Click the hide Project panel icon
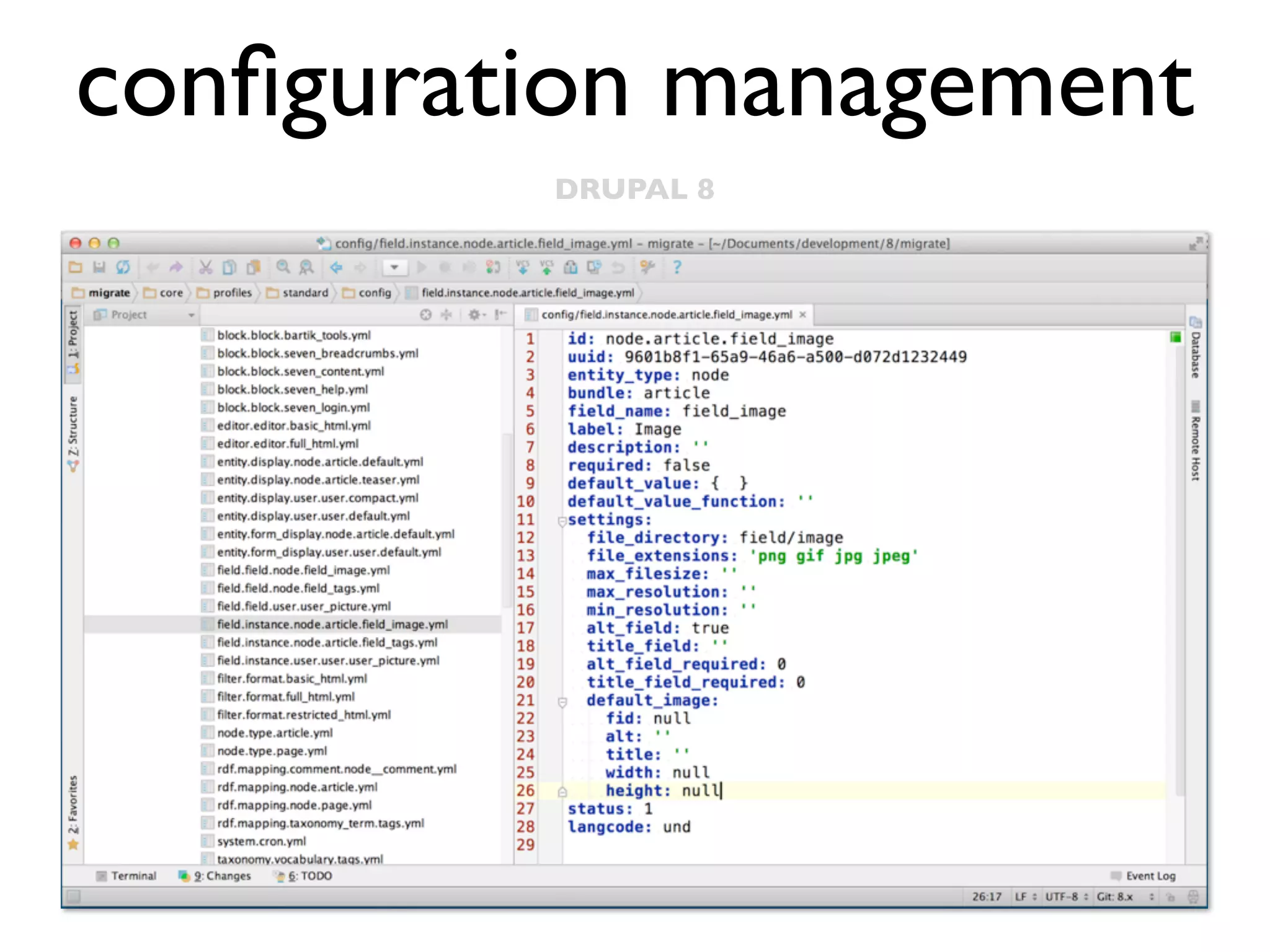Image resolution: width=1270 pixels, height=952 pixels. pos(500,315)
